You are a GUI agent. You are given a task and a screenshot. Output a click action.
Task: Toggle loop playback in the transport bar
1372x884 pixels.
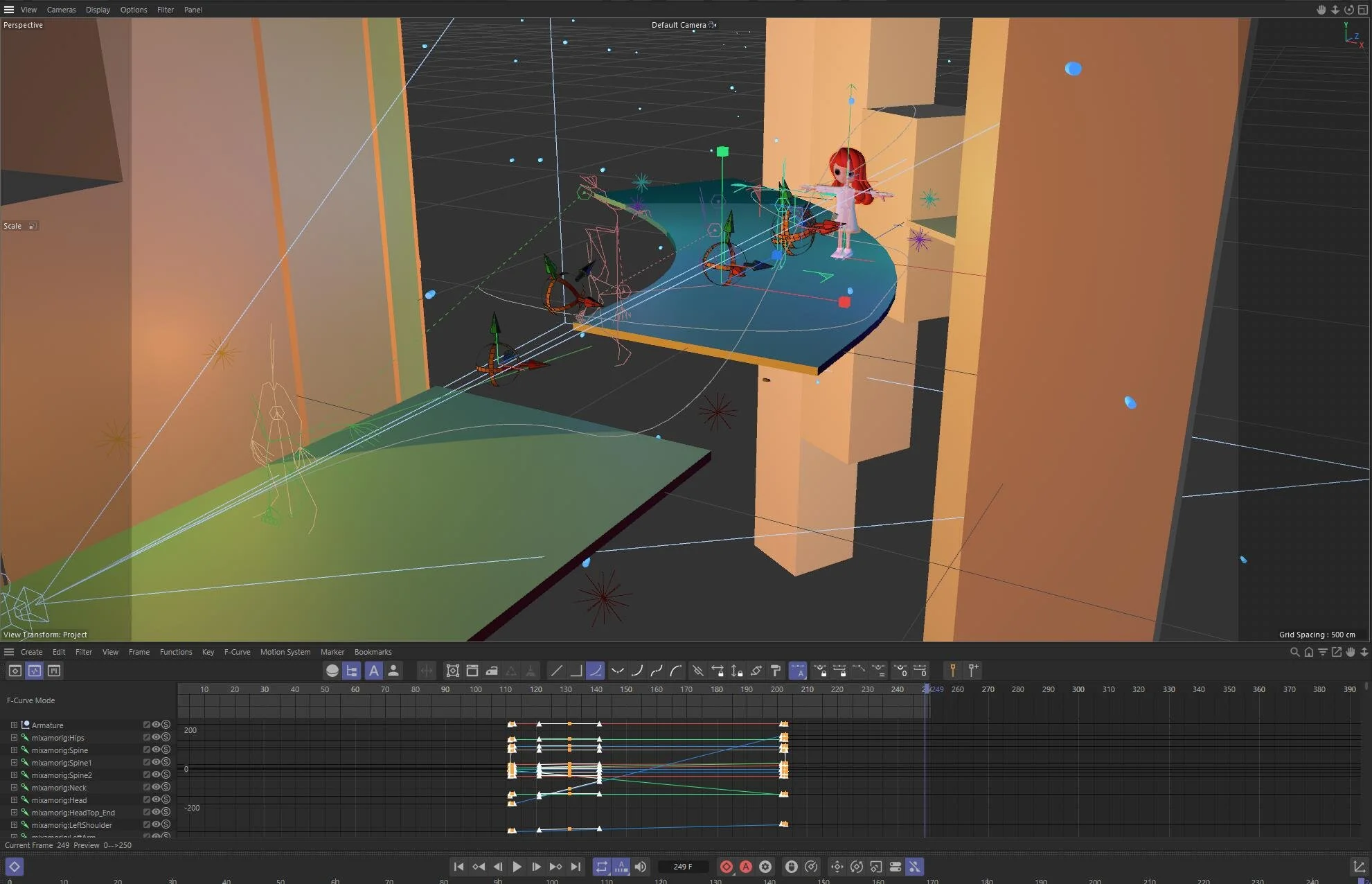click(601, 866)
